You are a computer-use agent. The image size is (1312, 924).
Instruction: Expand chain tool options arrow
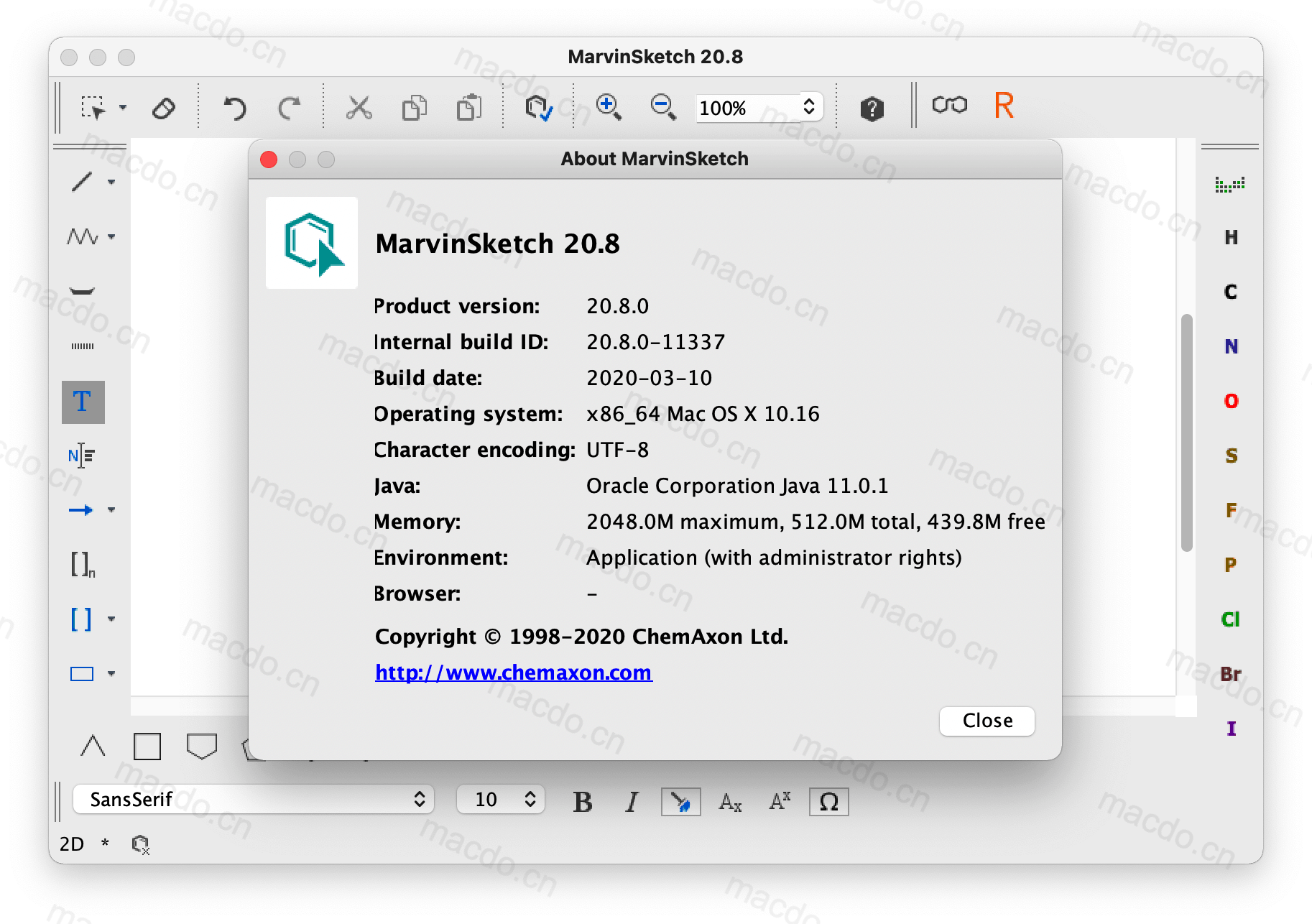tap(111, 236)
